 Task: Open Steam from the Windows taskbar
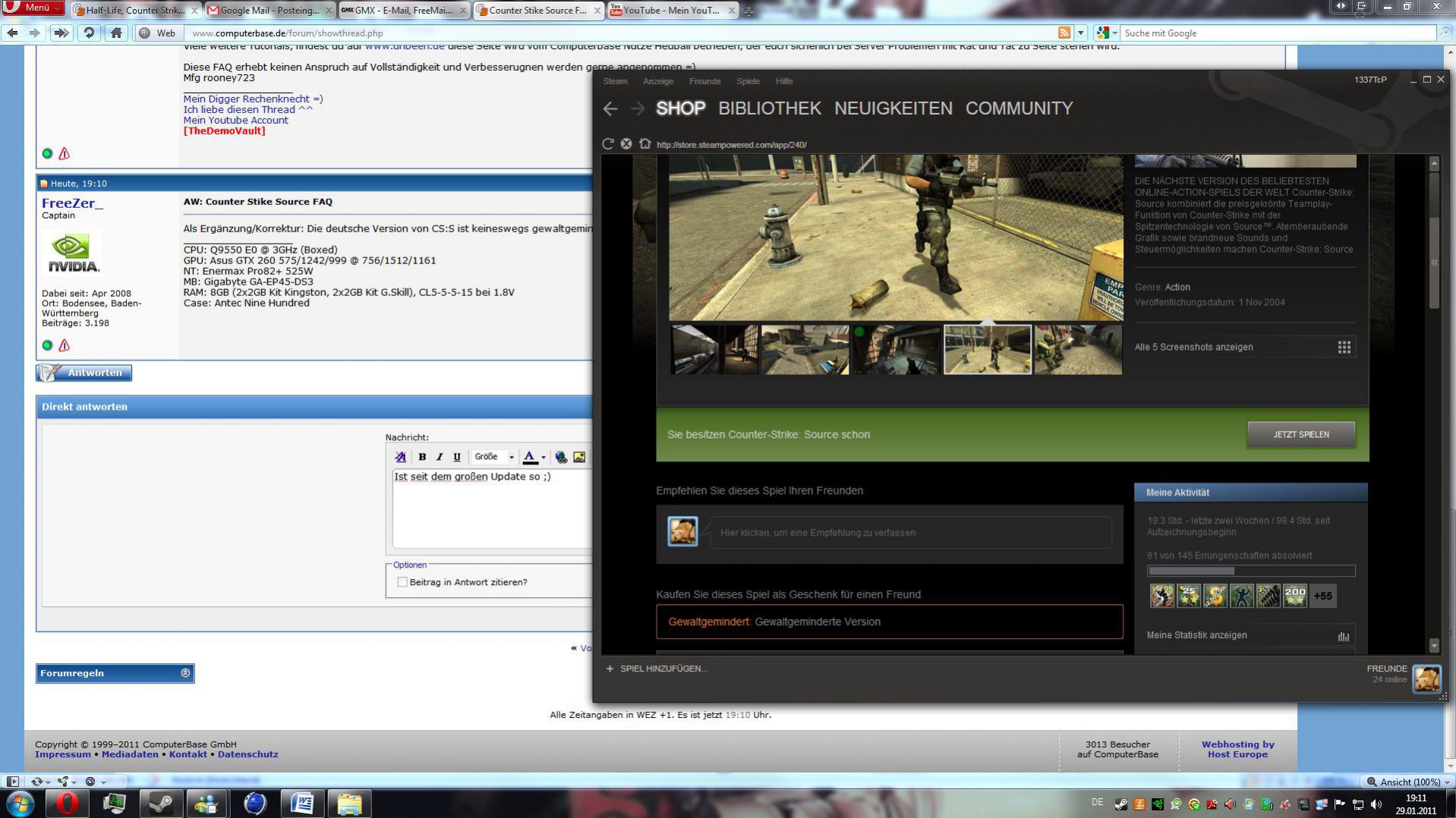point(160,803)
